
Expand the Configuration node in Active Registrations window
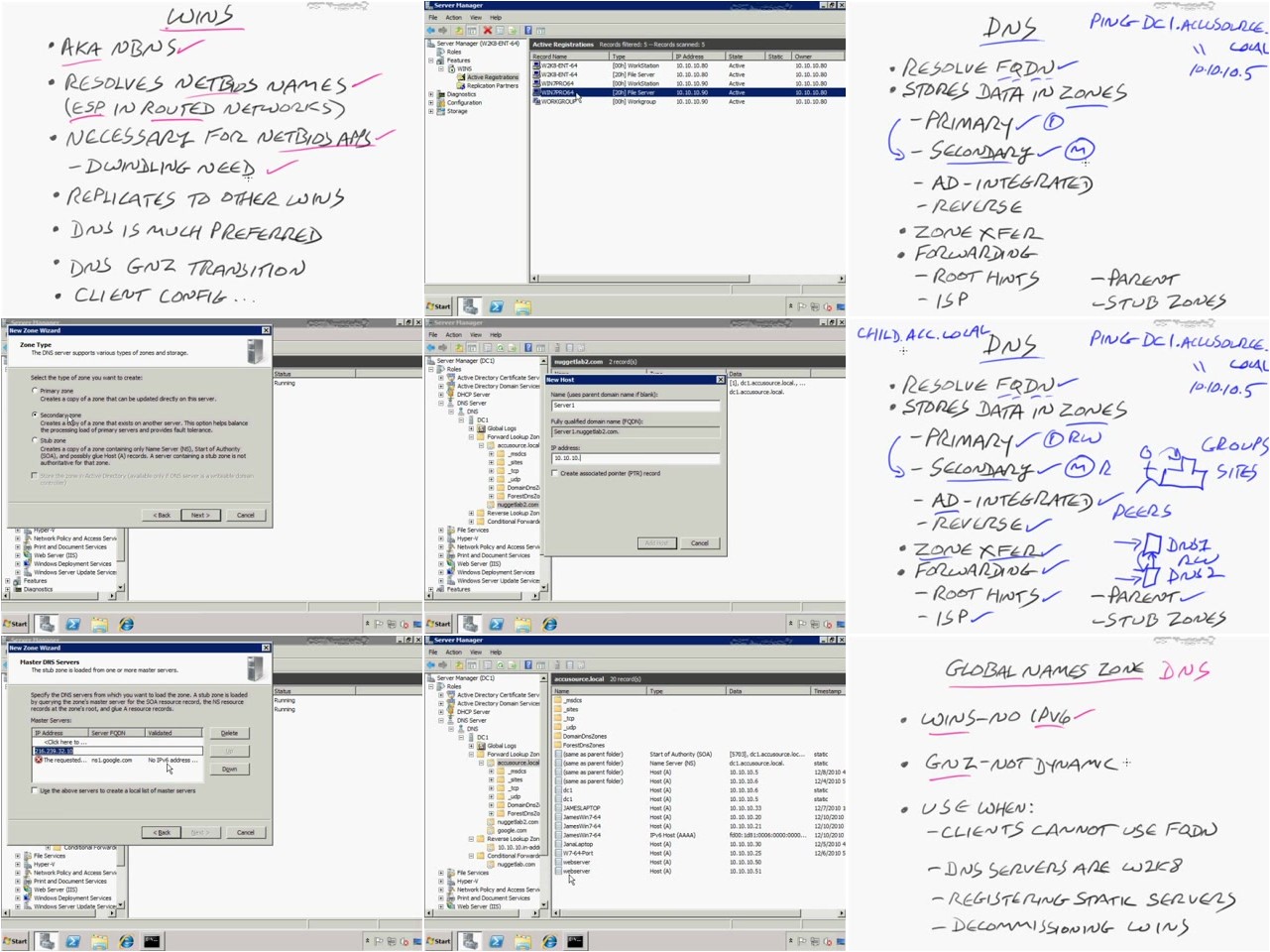[x=431, y=102]
